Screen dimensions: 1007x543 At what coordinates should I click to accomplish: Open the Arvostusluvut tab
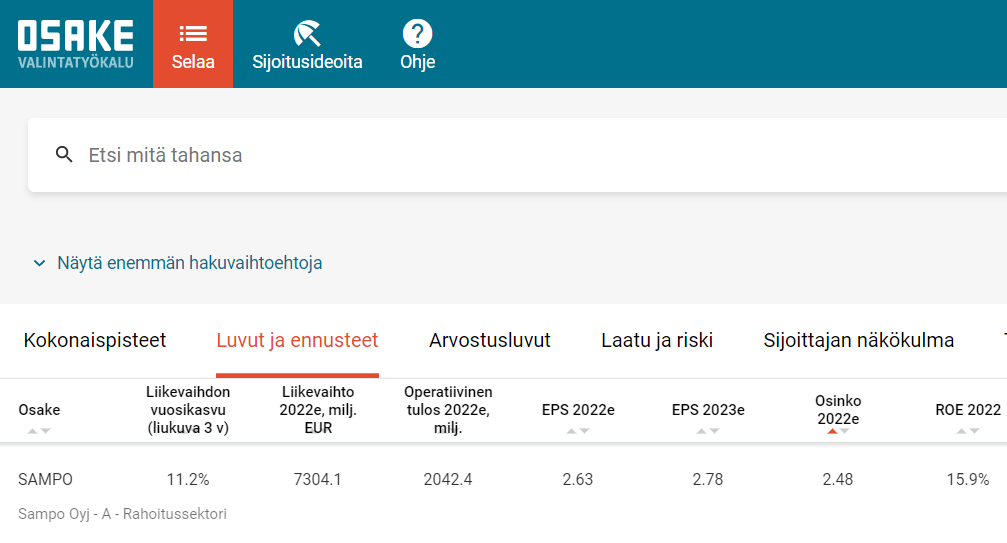[490, 340]
